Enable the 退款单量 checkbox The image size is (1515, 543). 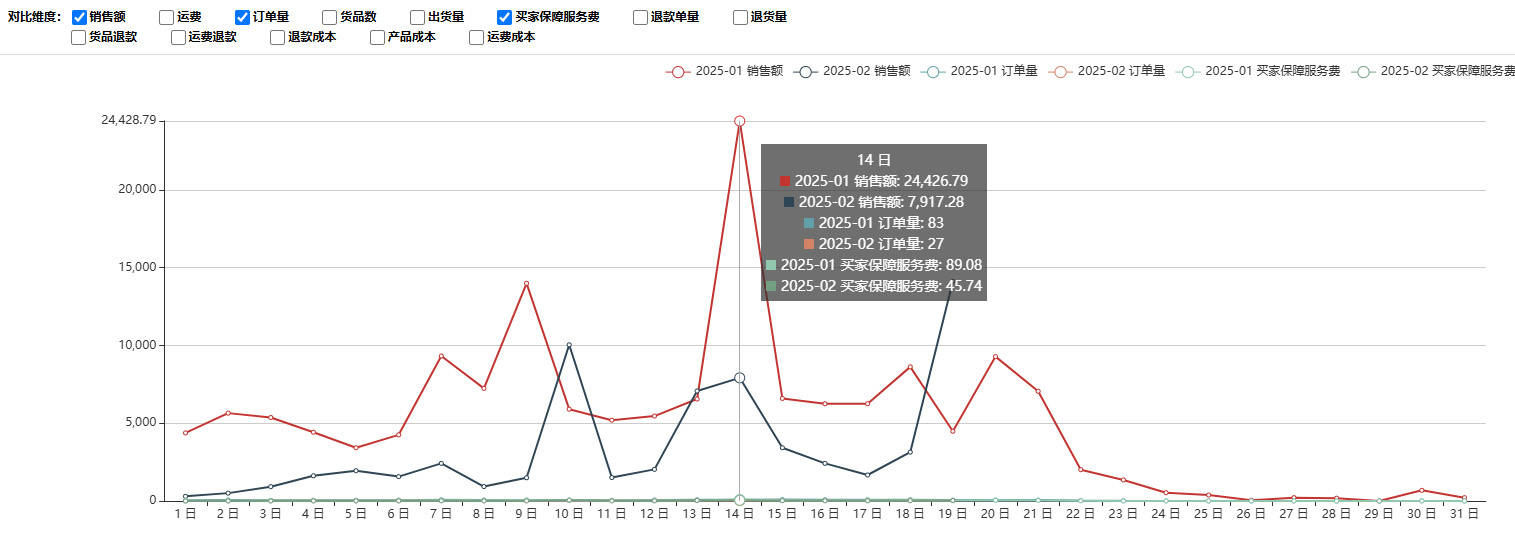(x=640, y=17)
